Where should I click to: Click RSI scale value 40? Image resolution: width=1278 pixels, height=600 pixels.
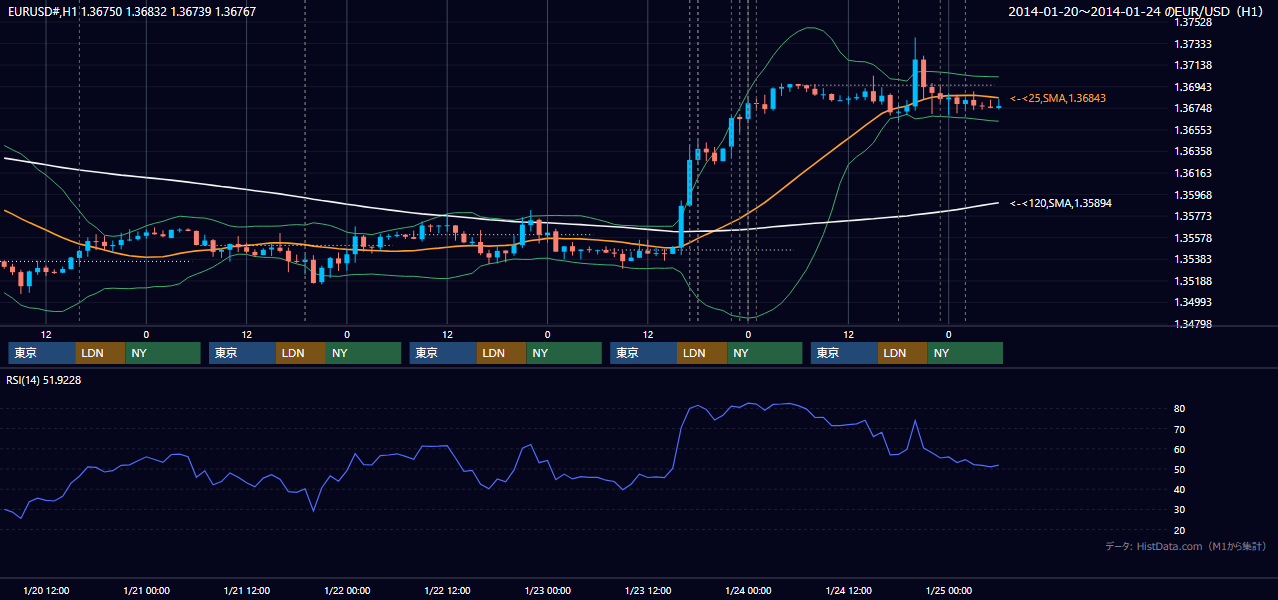click(1180, 489)
